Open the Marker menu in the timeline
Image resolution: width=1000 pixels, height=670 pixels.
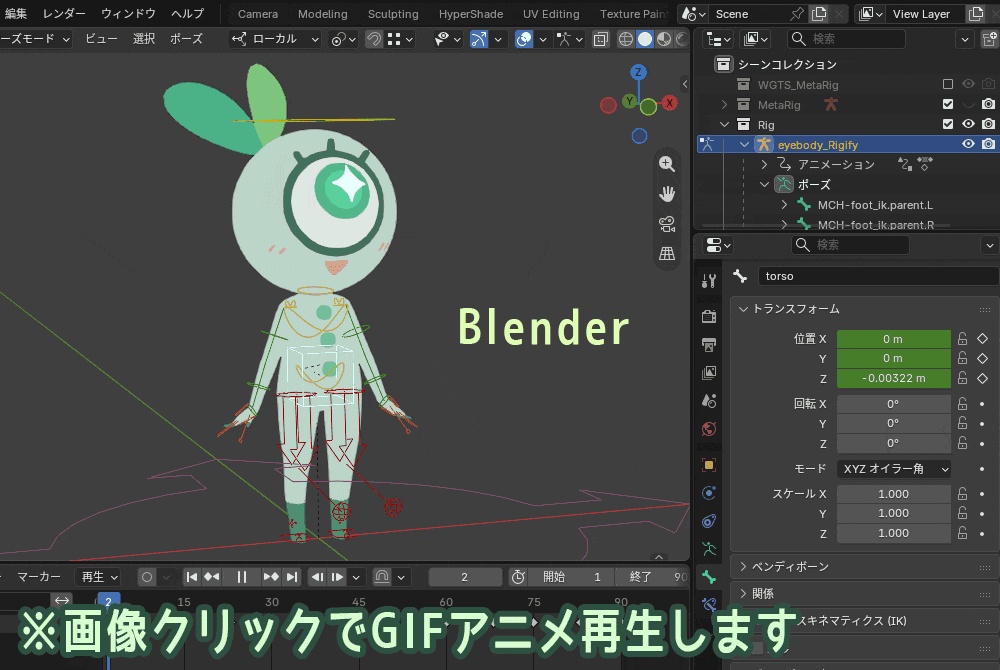(38, 577)
